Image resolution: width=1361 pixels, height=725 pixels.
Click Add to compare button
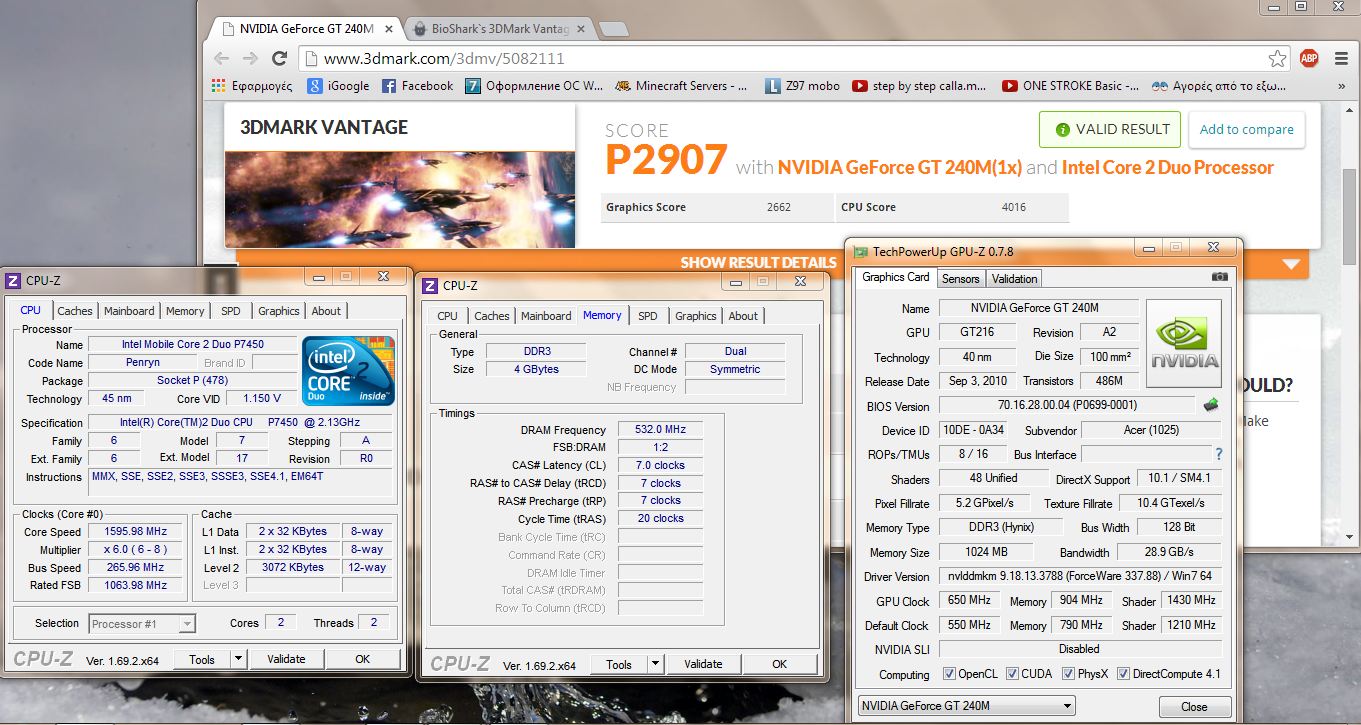1246,129
